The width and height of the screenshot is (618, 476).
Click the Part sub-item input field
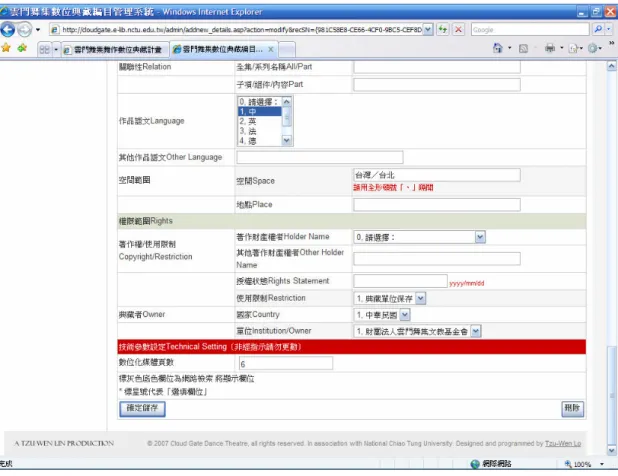click(437, 85)
